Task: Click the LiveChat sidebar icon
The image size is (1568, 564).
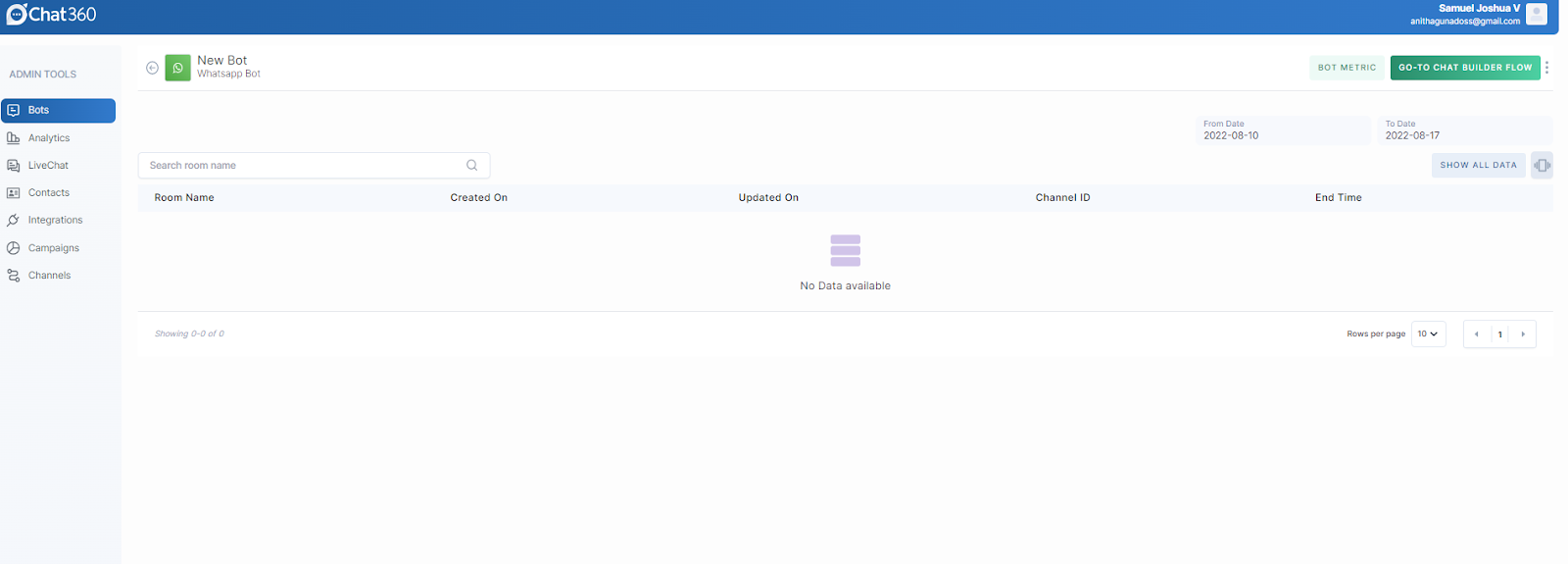Action: tap(14, 166)
